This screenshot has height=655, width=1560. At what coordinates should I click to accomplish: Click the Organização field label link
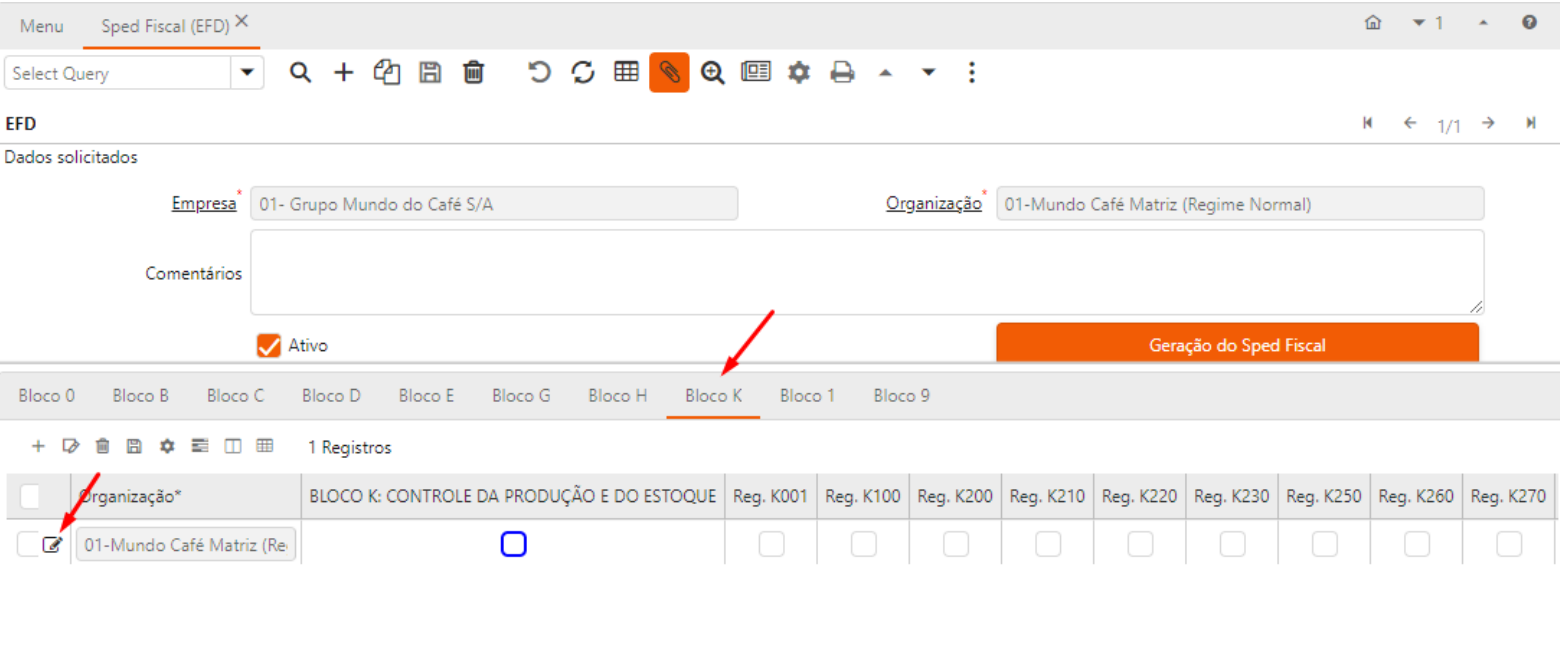934,203
